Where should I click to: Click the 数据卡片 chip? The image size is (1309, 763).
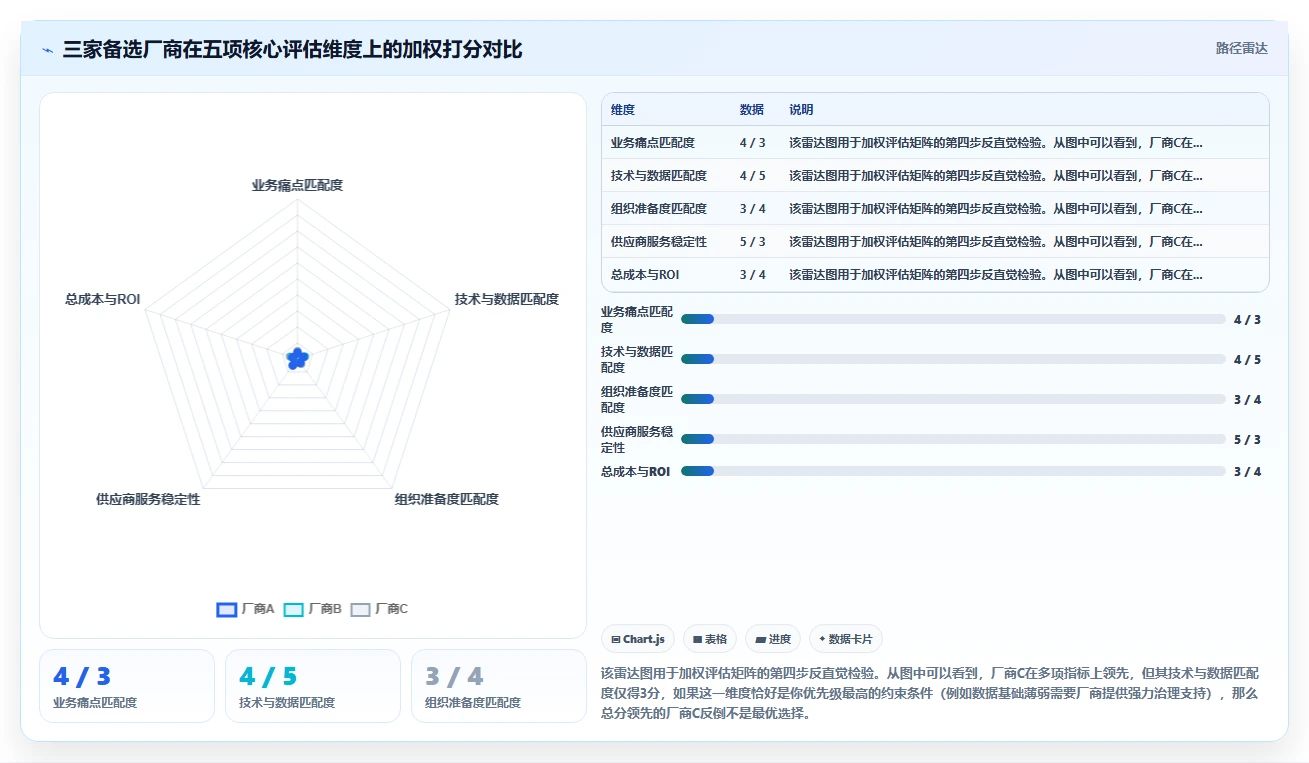pos(846,639)
